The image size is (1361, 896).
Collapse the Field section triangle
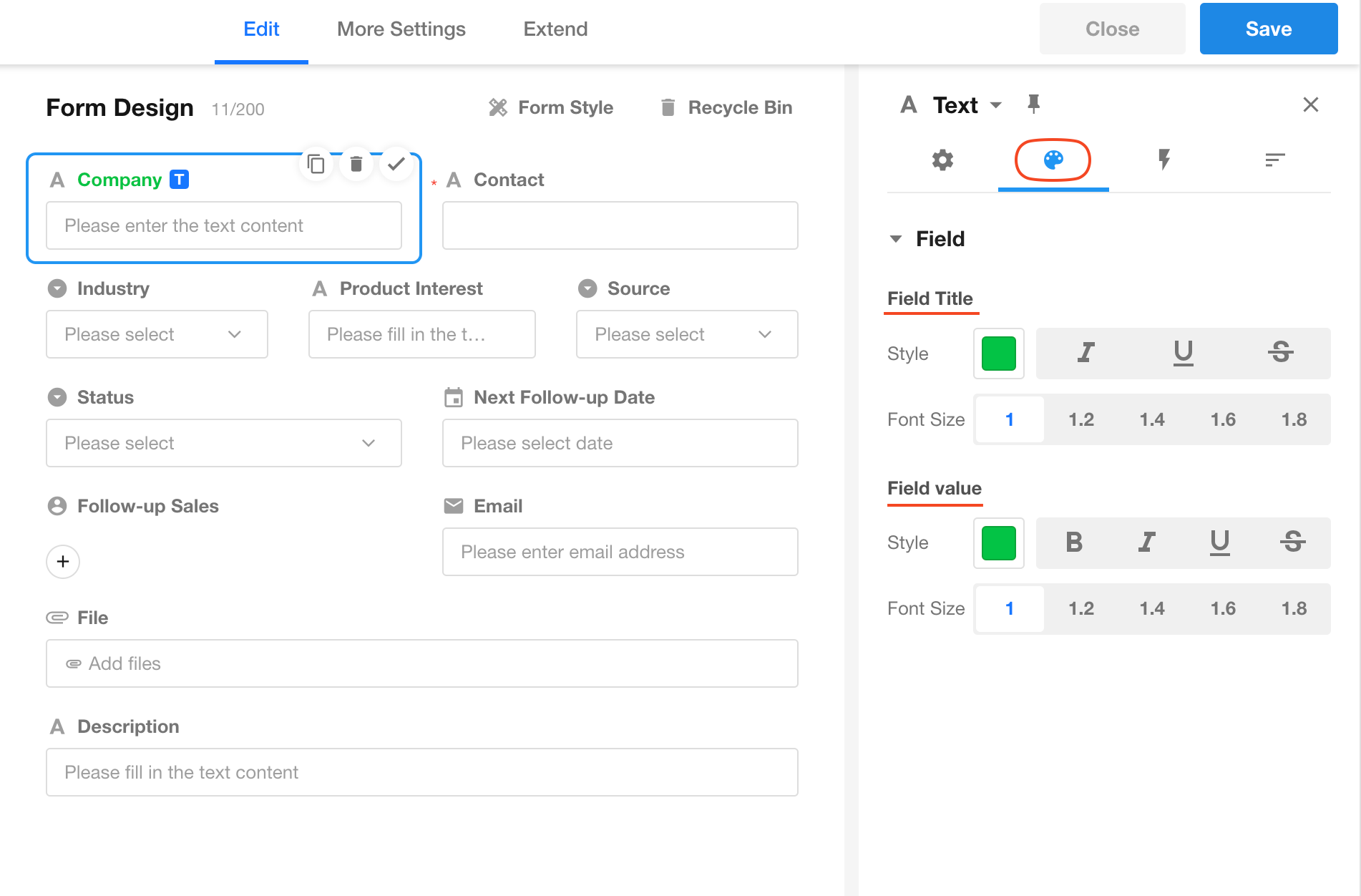point(896,239)
